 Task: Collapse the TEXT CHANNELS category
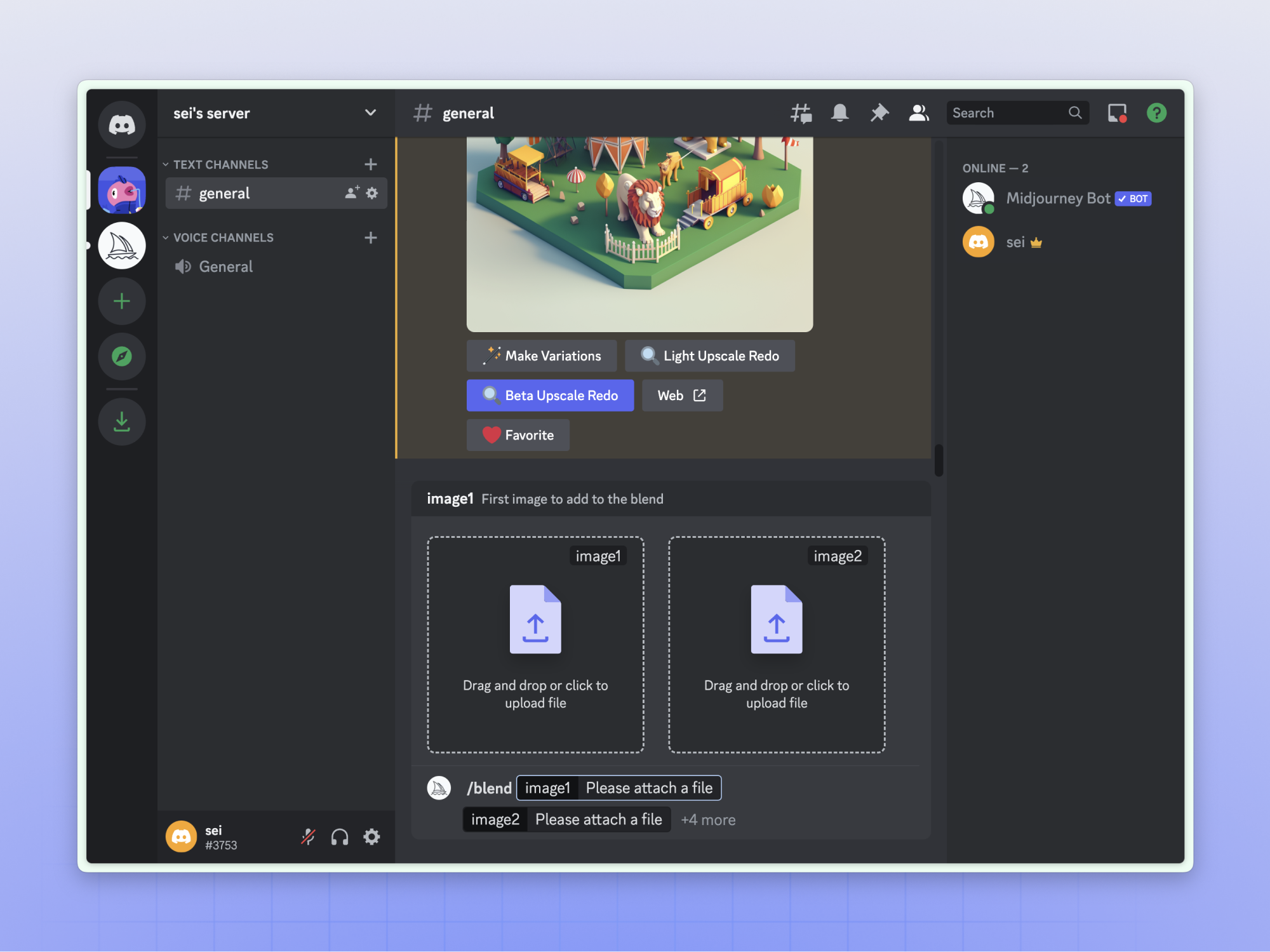(220, 164)
